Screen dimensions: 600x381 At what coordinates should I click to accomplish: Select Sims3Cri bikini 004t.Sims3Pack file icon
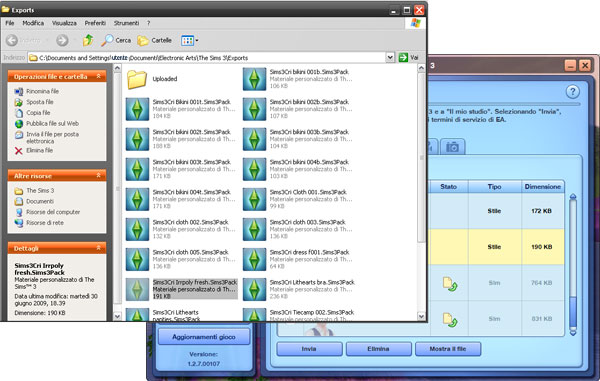pos(137,199)
